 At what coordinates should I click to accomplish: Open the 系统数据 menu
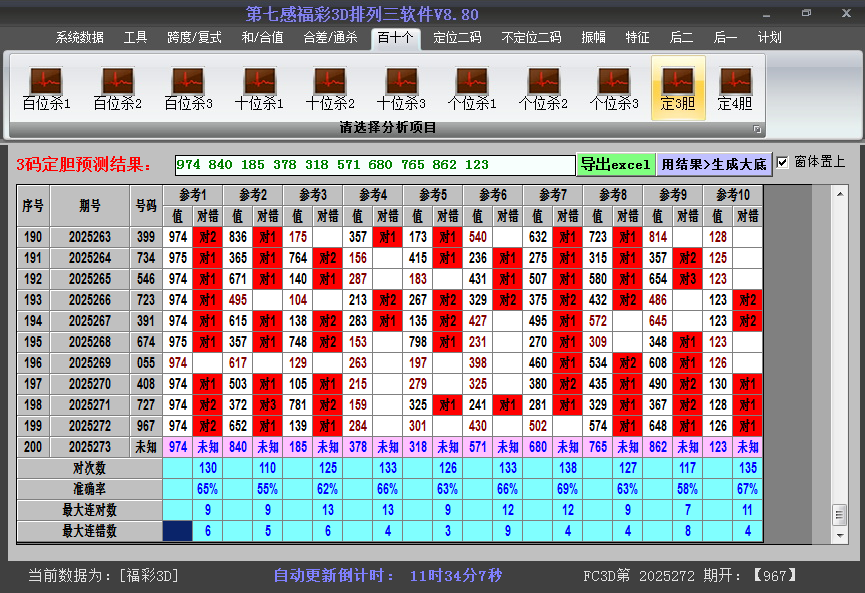click(x=79, y=37)
